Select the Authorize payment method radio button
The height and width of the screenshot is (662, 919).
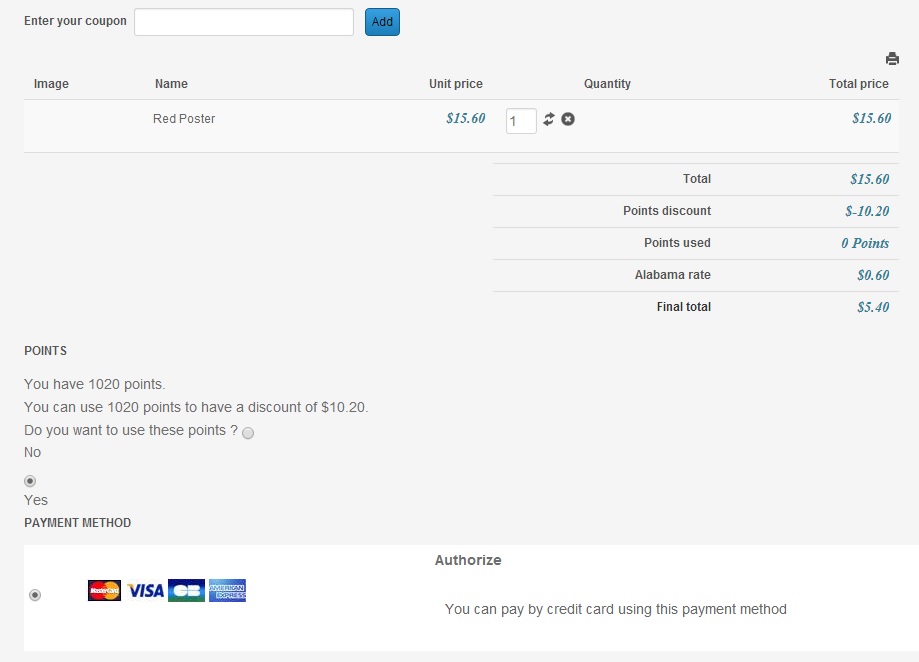coord(35,595)
